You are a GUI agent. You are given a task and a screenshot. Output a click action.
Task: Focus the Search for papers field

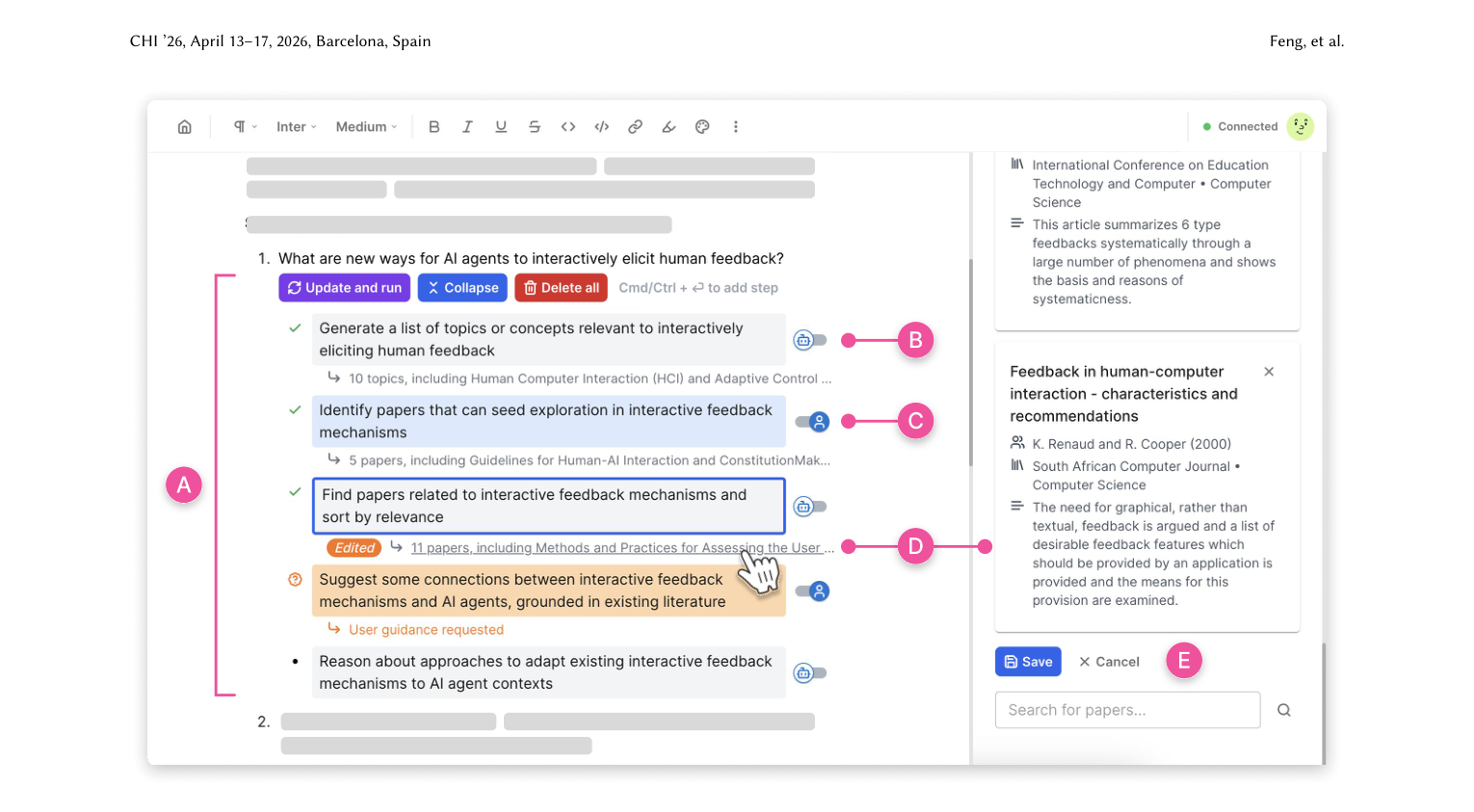click(x=1127, y=710)
